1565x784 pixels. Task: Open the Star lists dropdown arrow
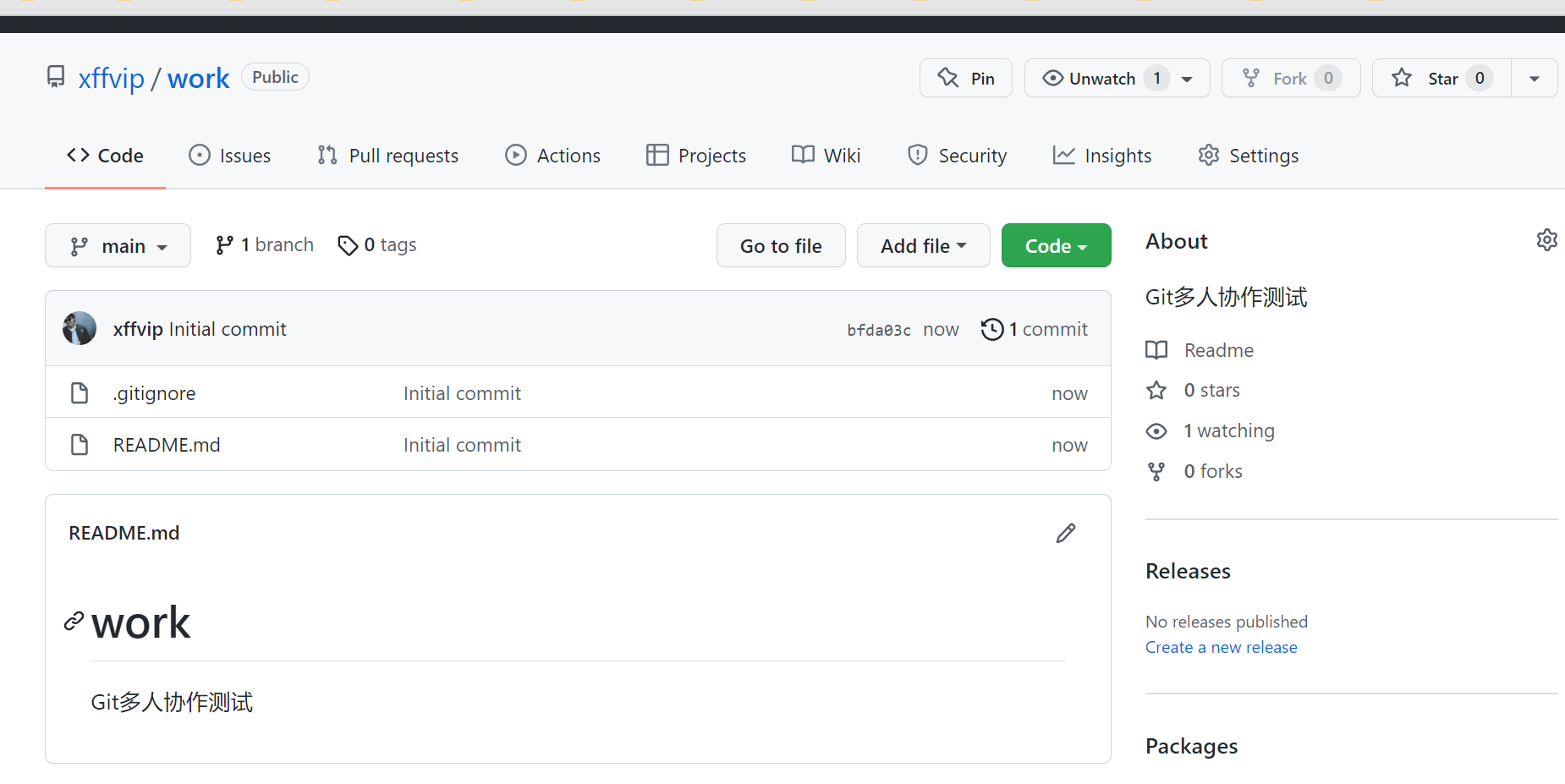[x=1534, y=78]
